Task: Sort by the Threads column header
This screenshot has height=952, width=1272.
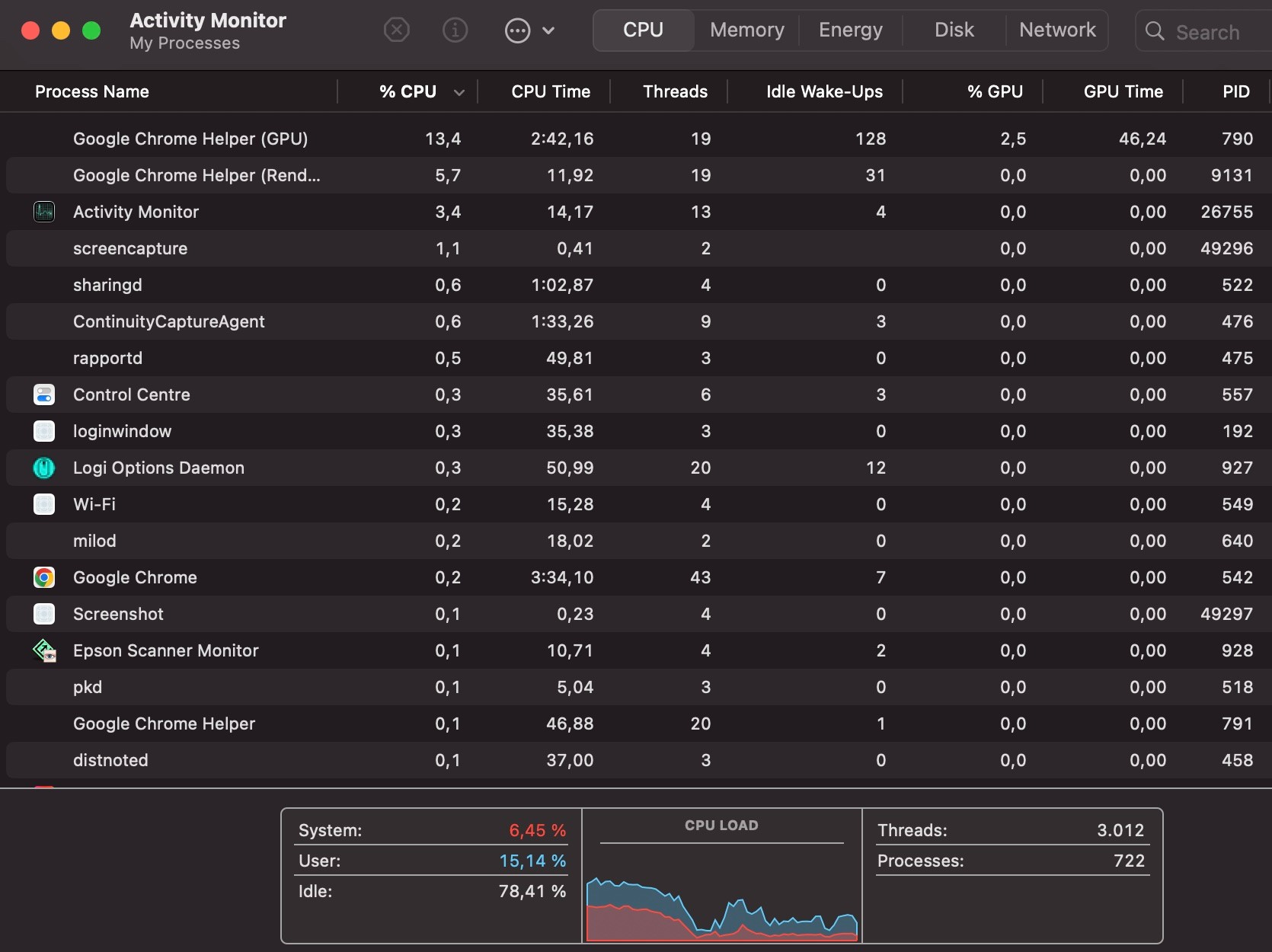Action: point(675,92)
